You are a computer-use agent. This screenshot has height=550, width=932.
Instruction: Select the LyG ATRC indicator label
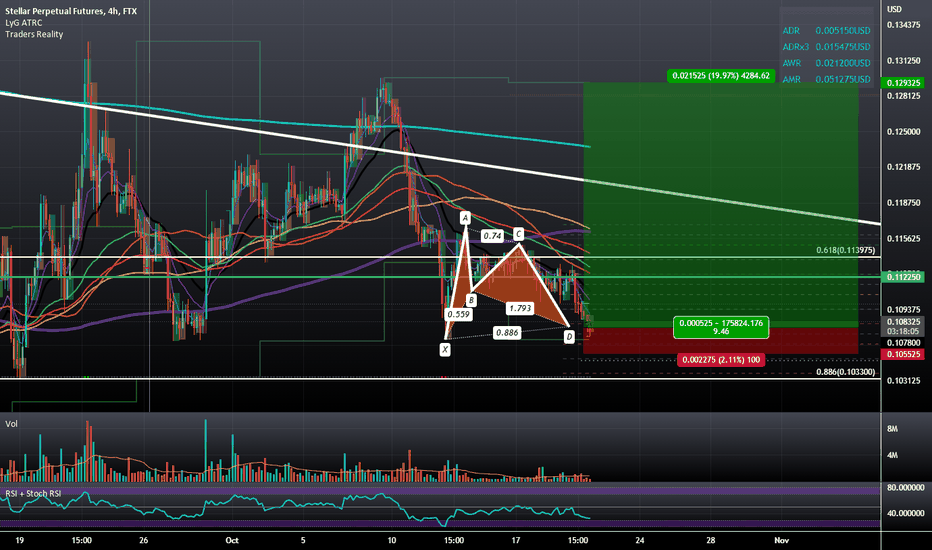(x=24, y=23)
